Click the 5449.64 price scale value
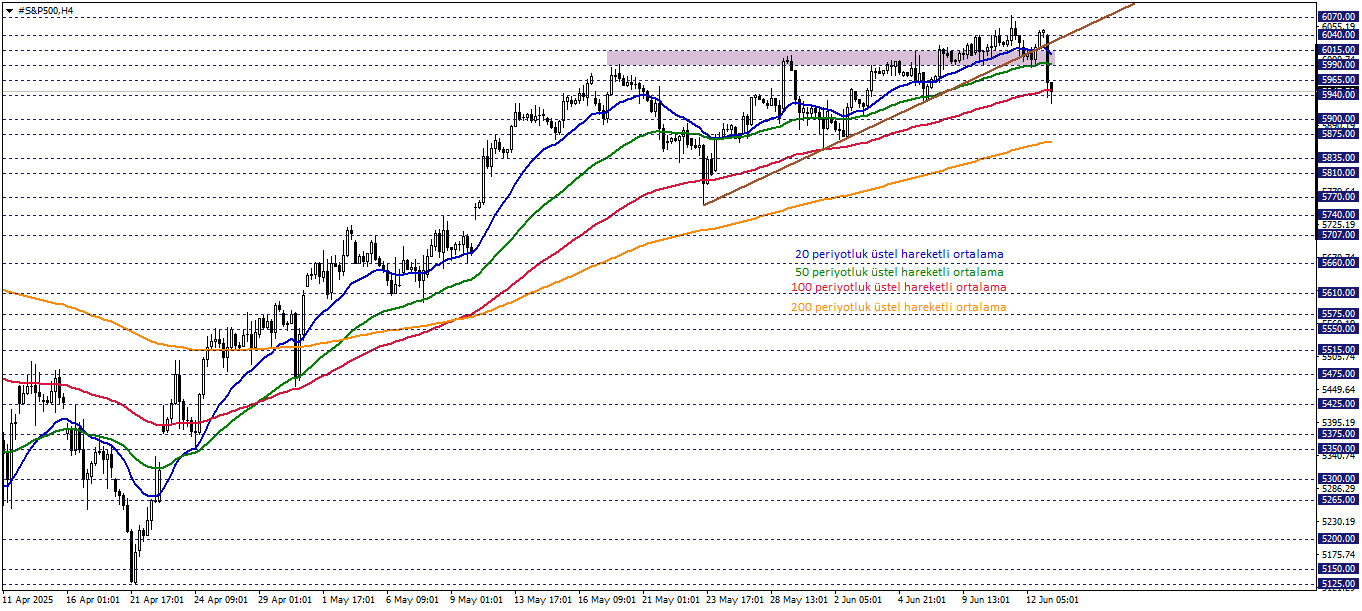The height and width of the screenshot is (611, 1362). click(x=1338, y=389)
